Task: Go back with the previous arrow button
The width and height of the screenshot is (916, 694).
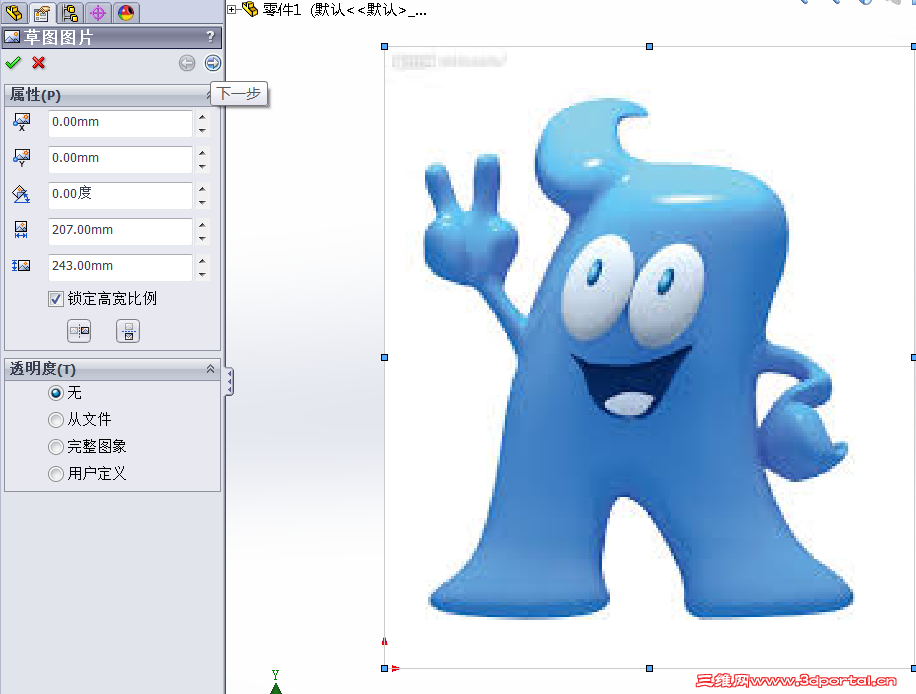Action: 187,63
